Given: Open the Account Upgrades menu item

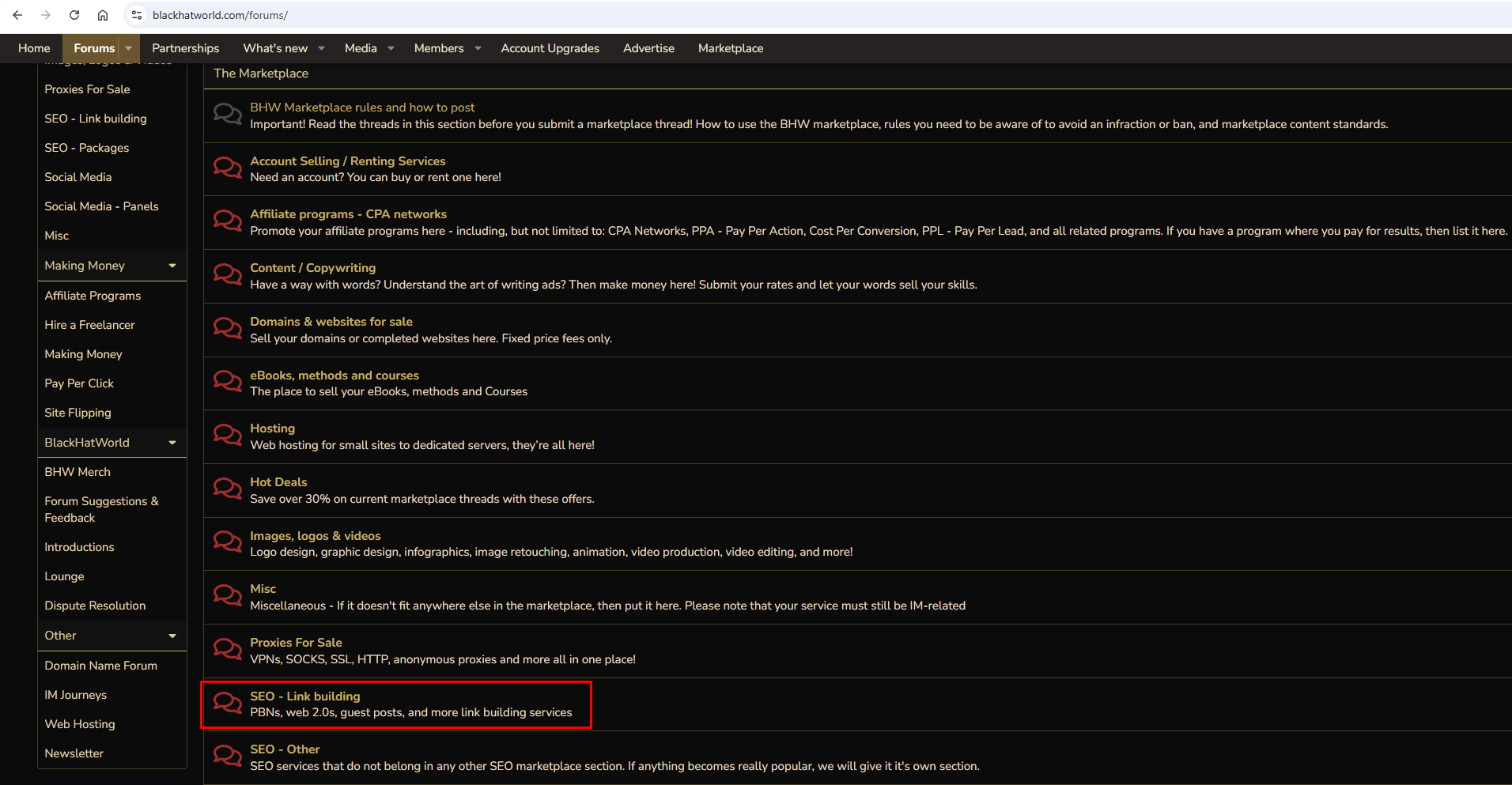Looking at the screenshot, I should coord(550,48).
